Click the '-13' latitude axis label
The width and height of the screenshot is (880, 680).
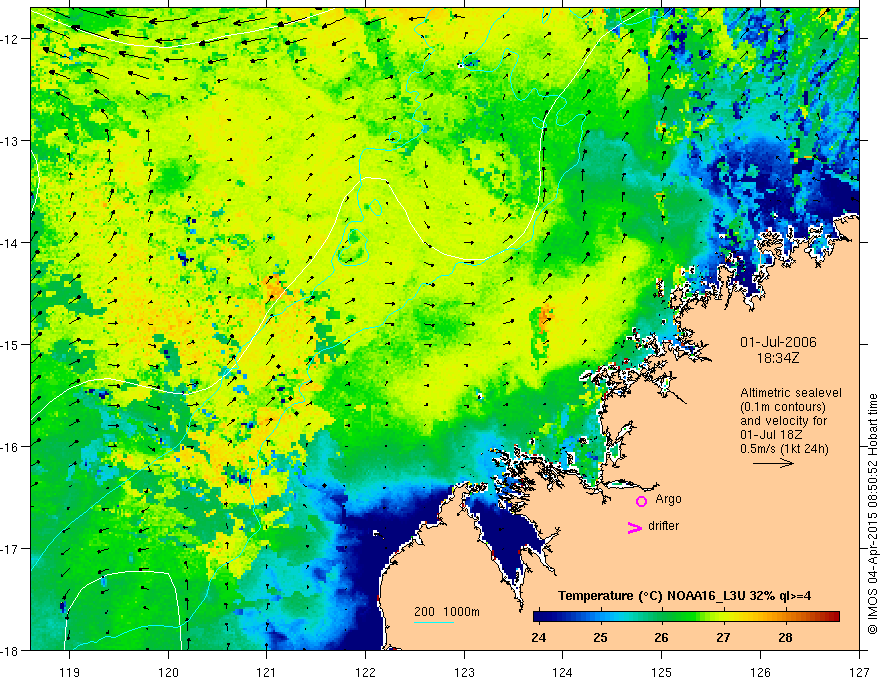(x=10, y=141)
